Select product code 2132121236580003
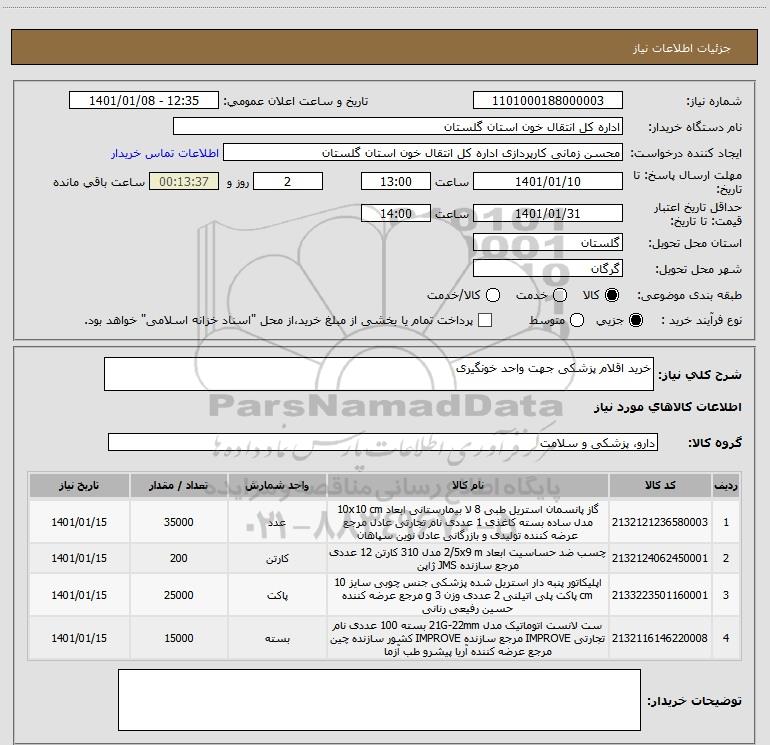This screenshot has height=745, width=770. click(x=660, y=522)
